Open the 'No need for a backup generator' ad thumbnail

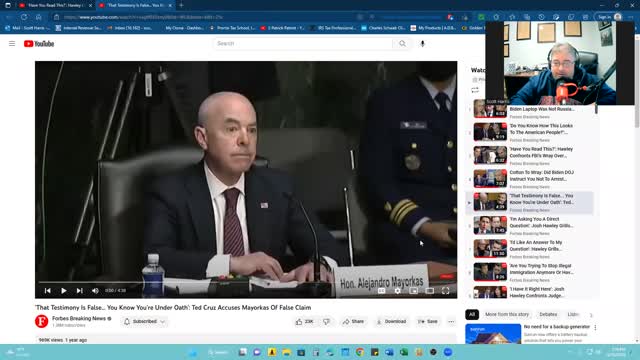tap(493, 334)
